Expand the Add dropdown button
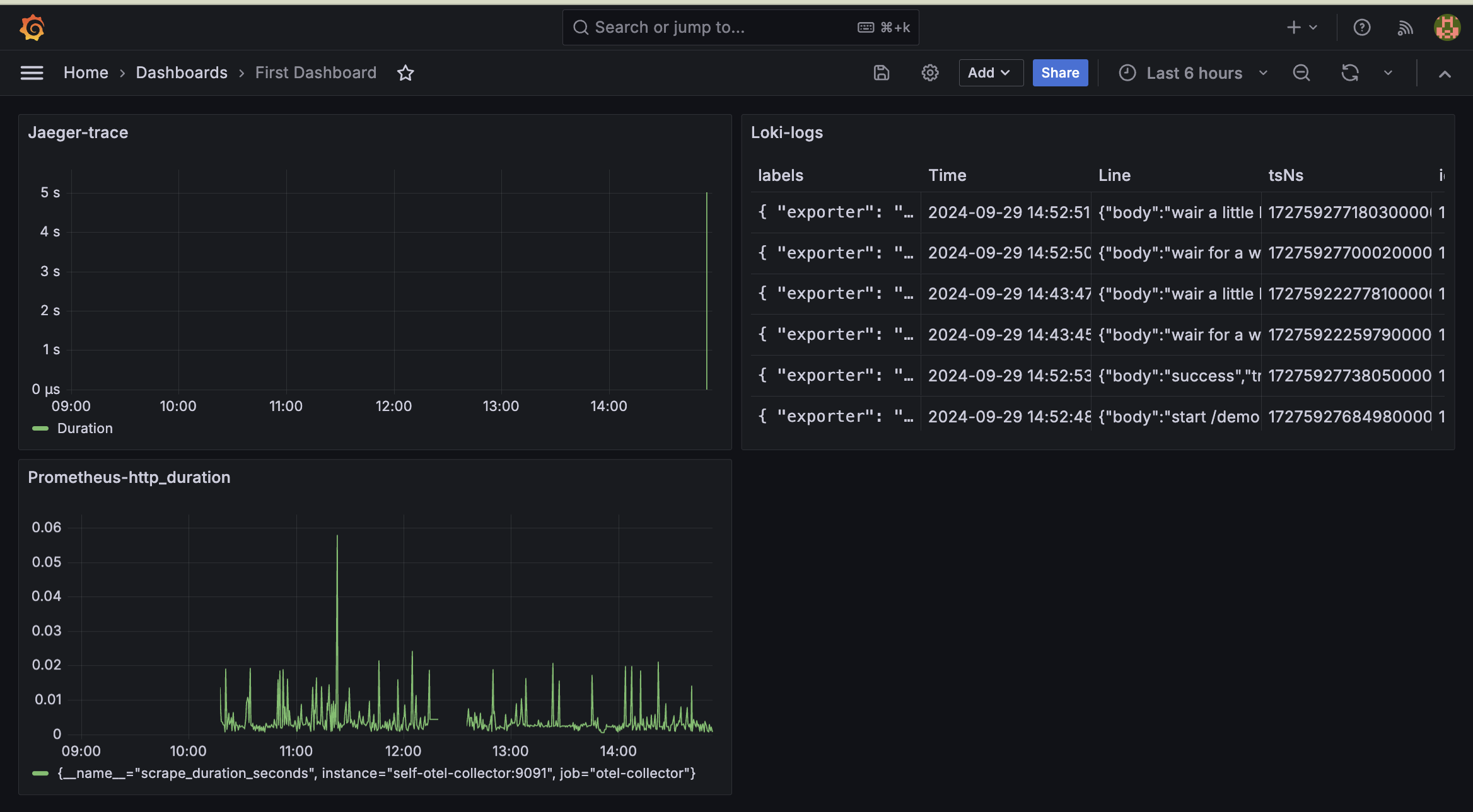Image resolution: width=1473 pixels, height=812 pixels. pos(990,73)
